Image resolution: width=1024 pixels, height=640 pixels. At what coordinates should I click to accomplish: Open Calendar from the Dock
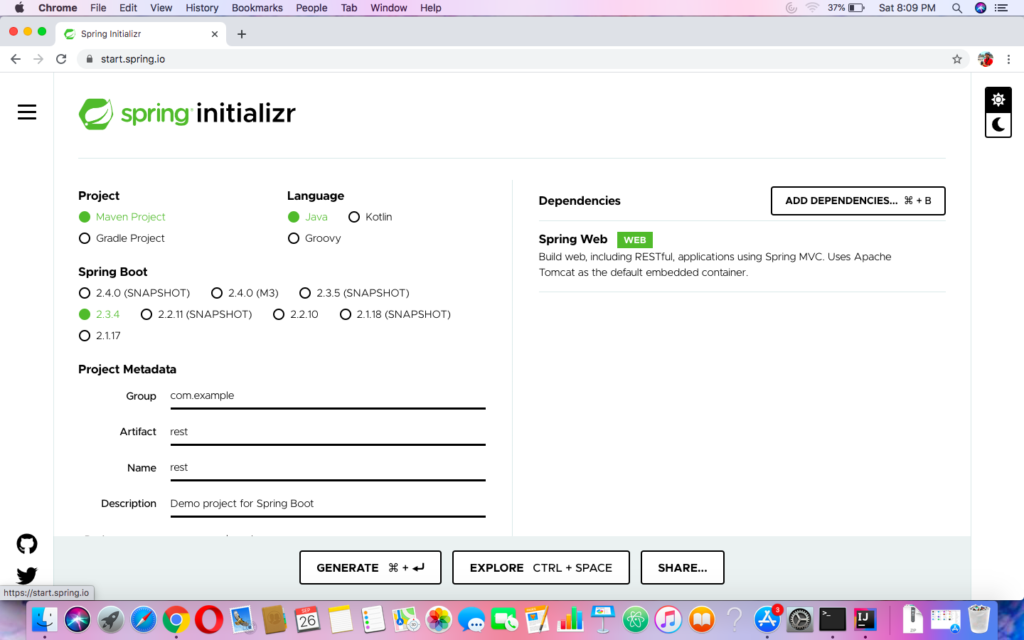point(307,618)
